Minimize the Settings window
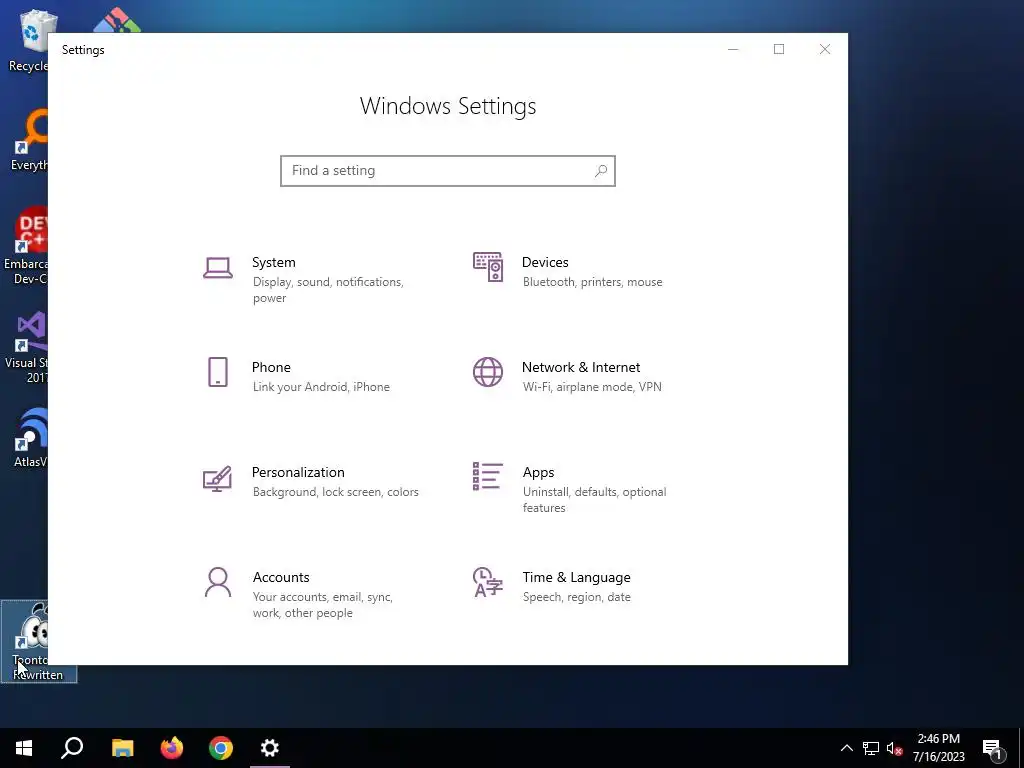The height and width of the screenshot is (768, 1024). coord(733,50)
